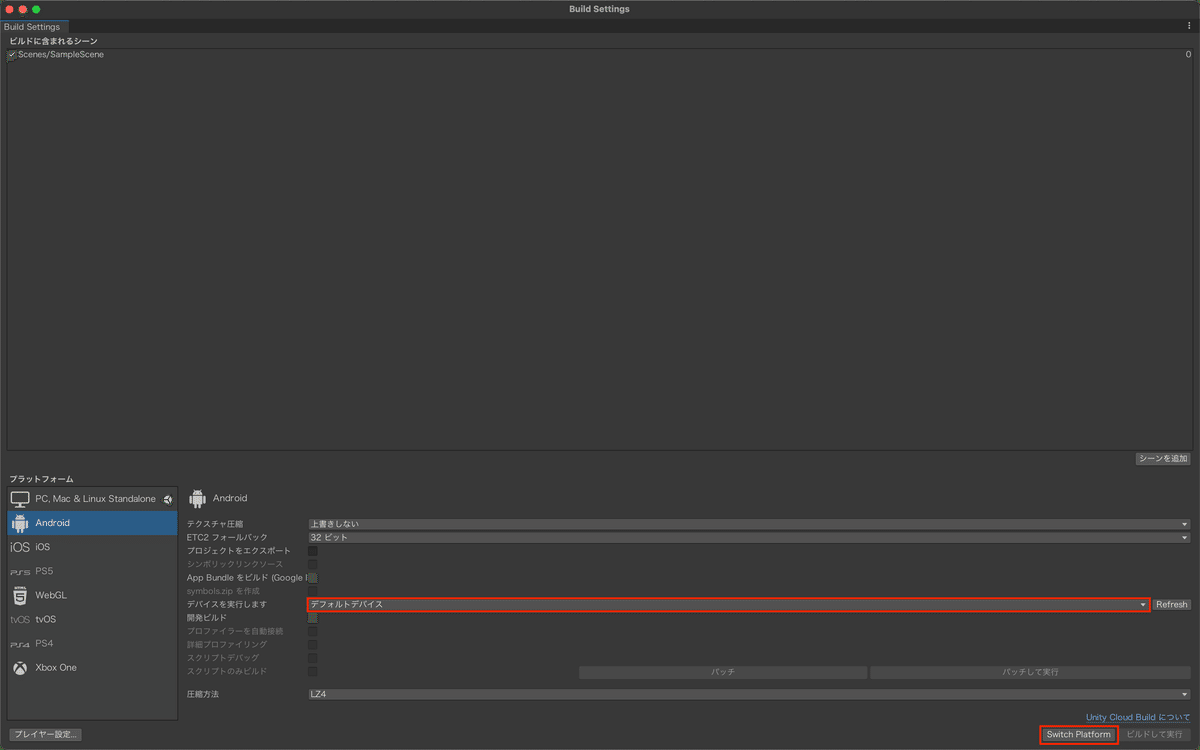Click the Android title text in settings header
Screen dimensions: 1200x750
(230, 498)
